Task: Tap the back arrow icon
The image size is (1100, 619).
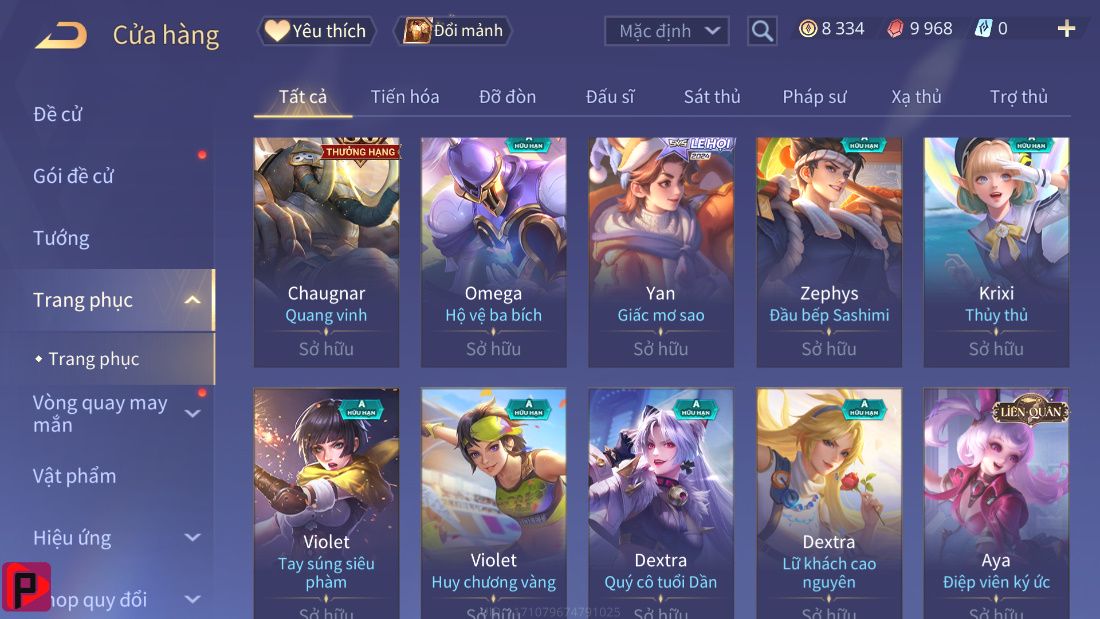Action: pyautogui.click(x=62, y=35)
